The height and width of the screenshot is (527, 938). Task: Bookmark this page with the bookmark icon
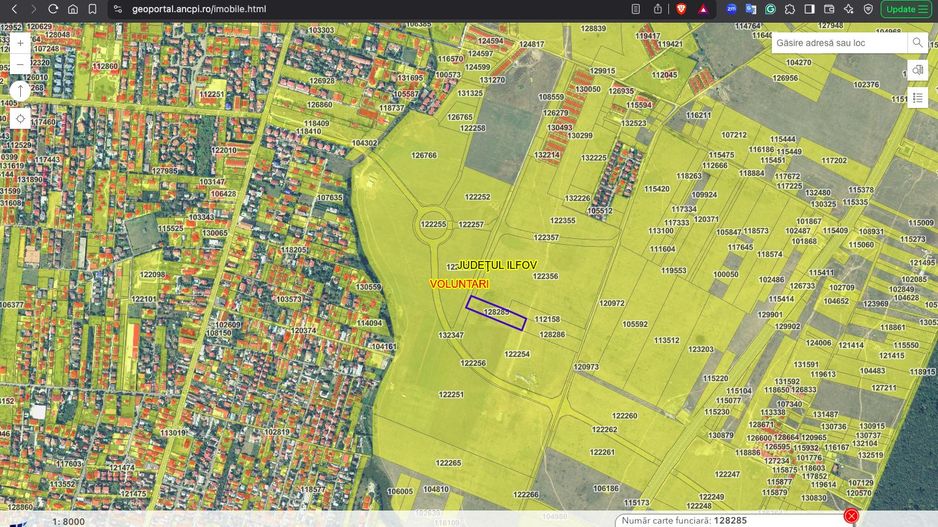[93, 9]
